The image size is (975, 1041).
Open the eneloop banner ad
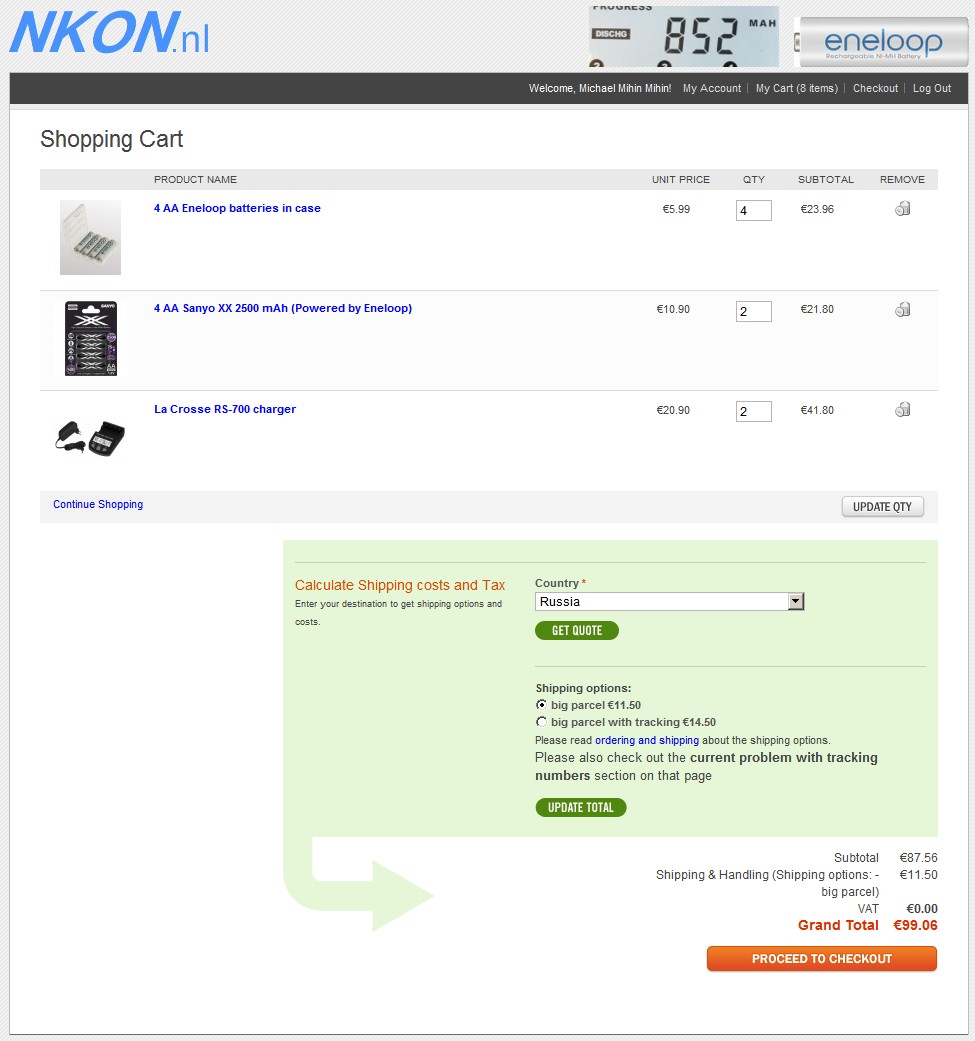pyautogui.click(x=881, y=42)
